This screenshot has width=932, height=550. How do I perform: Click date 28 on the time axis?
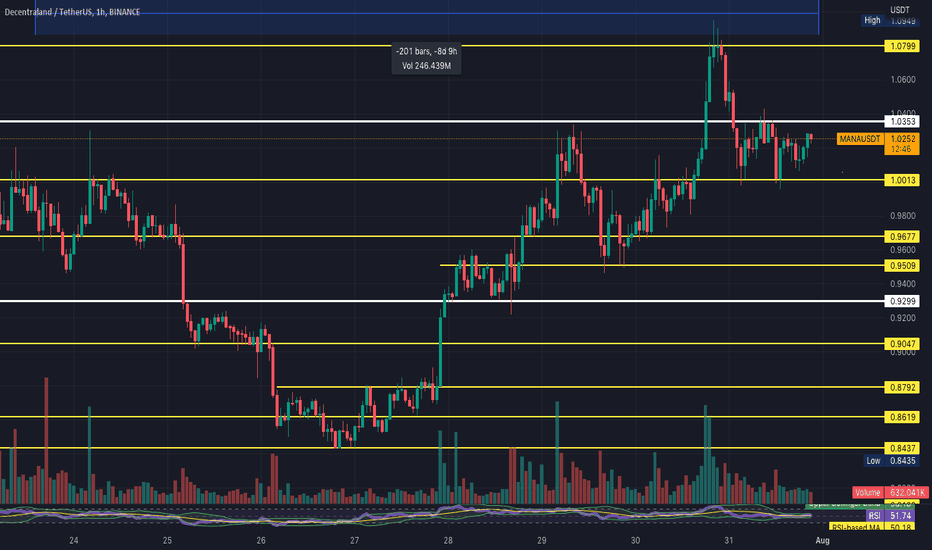point(448,540)
